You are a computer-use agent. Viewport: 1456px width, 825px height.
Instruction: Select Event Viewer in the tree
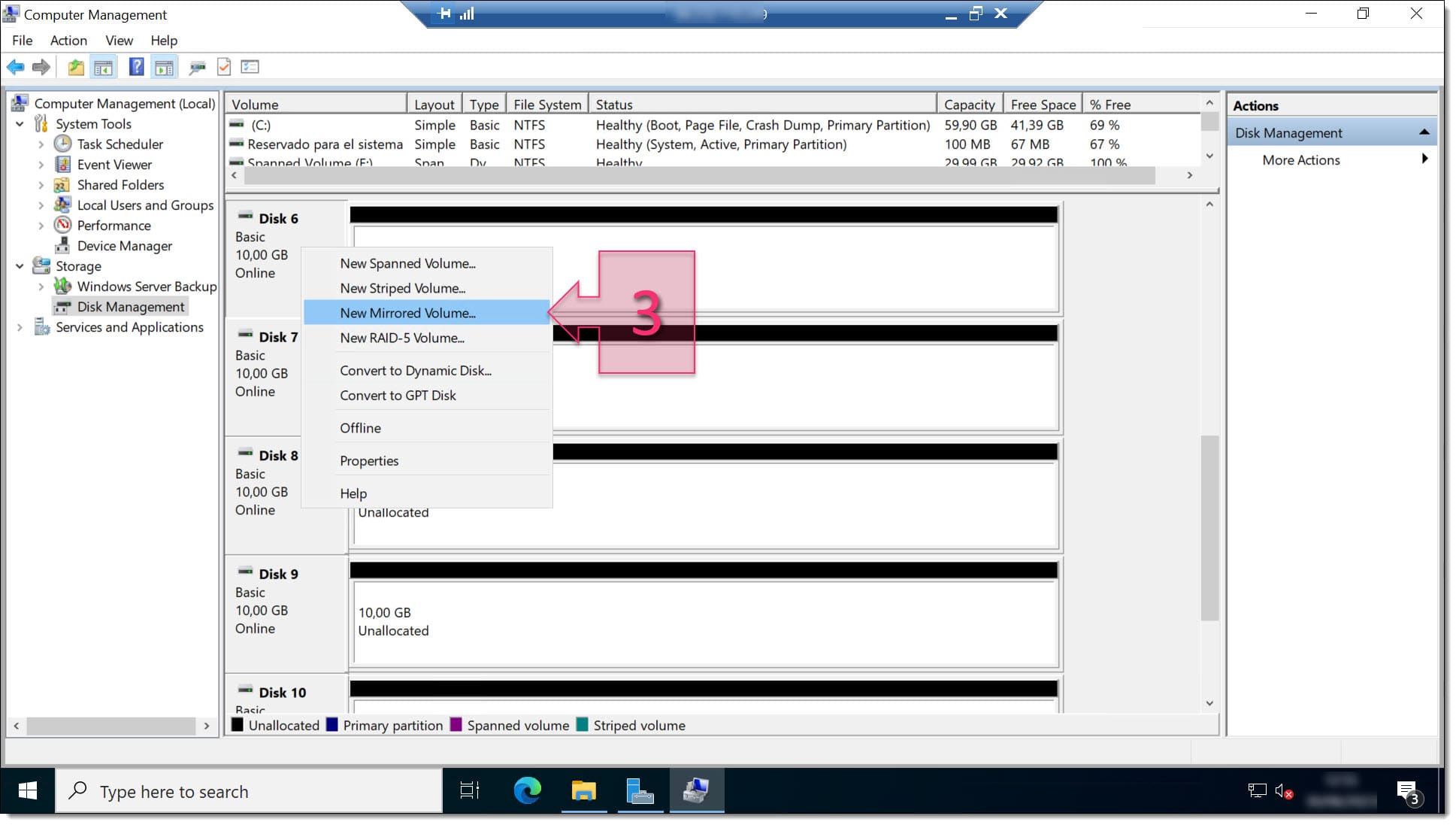tap(114, 164)
